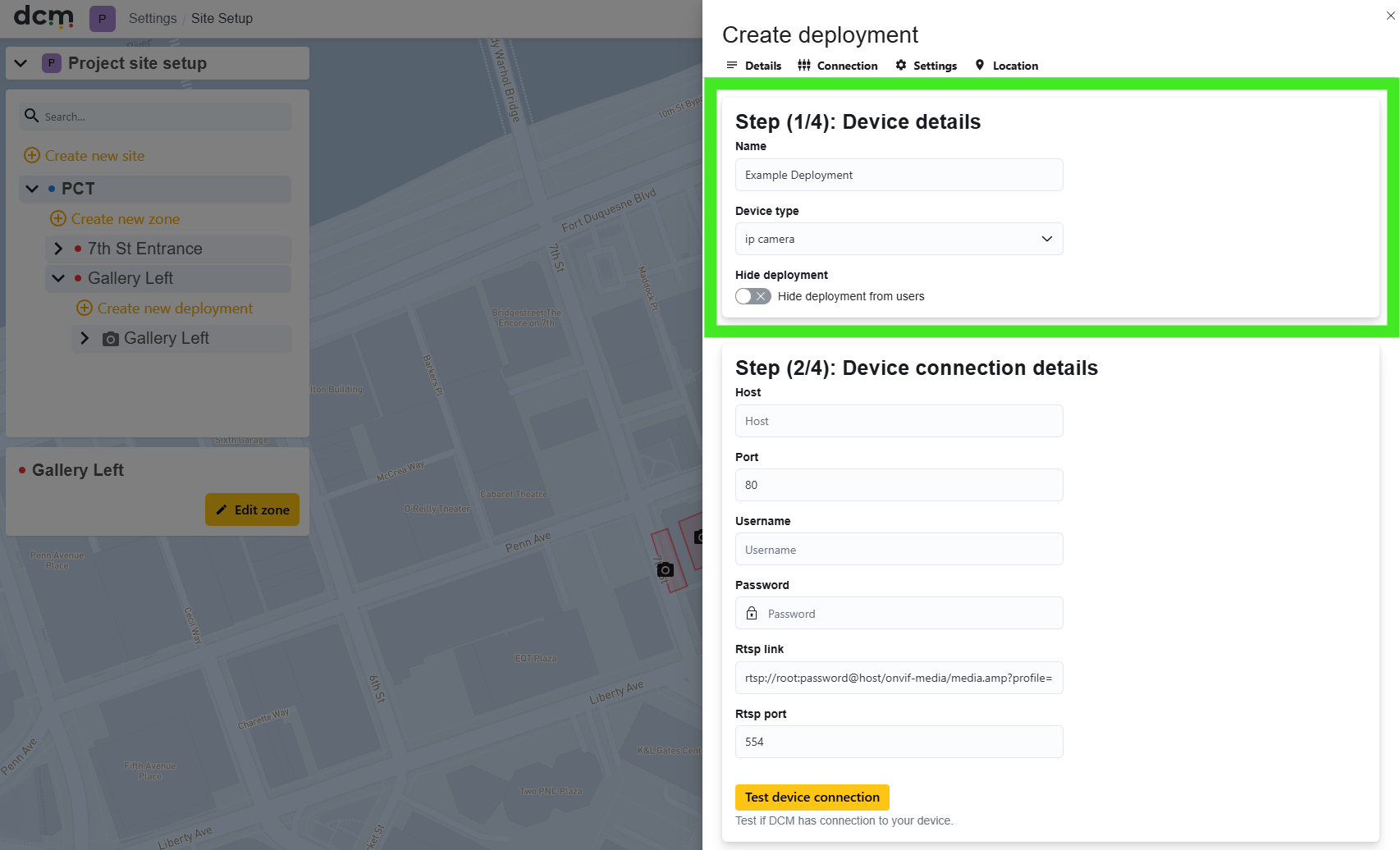Click the Rtsp link input field
The width and height of the screenshot is (1400, 850).
[x=899, y=678]
